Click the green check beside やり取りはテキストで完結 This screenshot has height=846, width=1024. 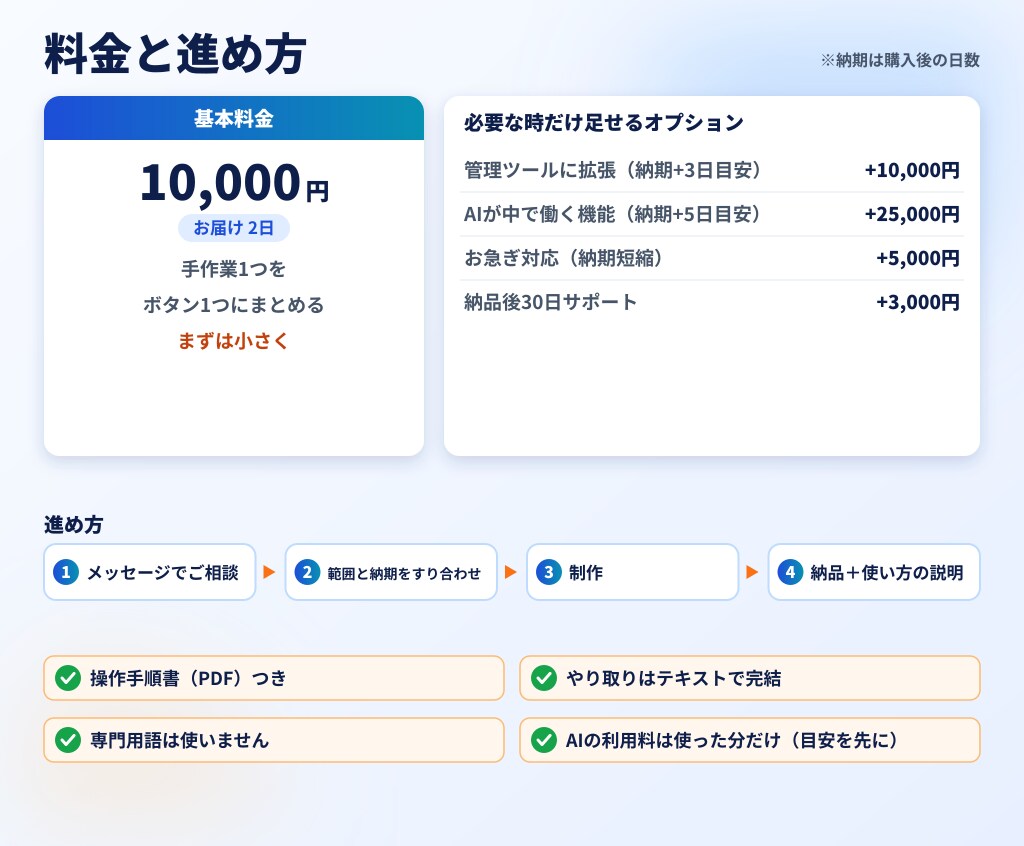coord(544,678)
